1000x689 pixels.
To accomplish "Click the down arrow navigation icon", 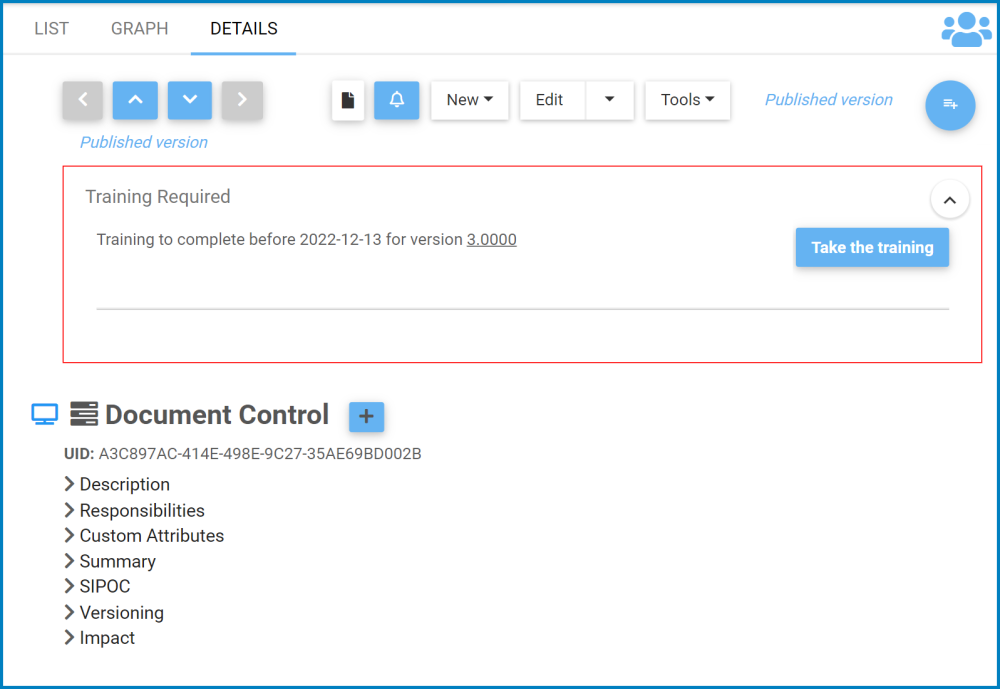I will pos(189,100).
